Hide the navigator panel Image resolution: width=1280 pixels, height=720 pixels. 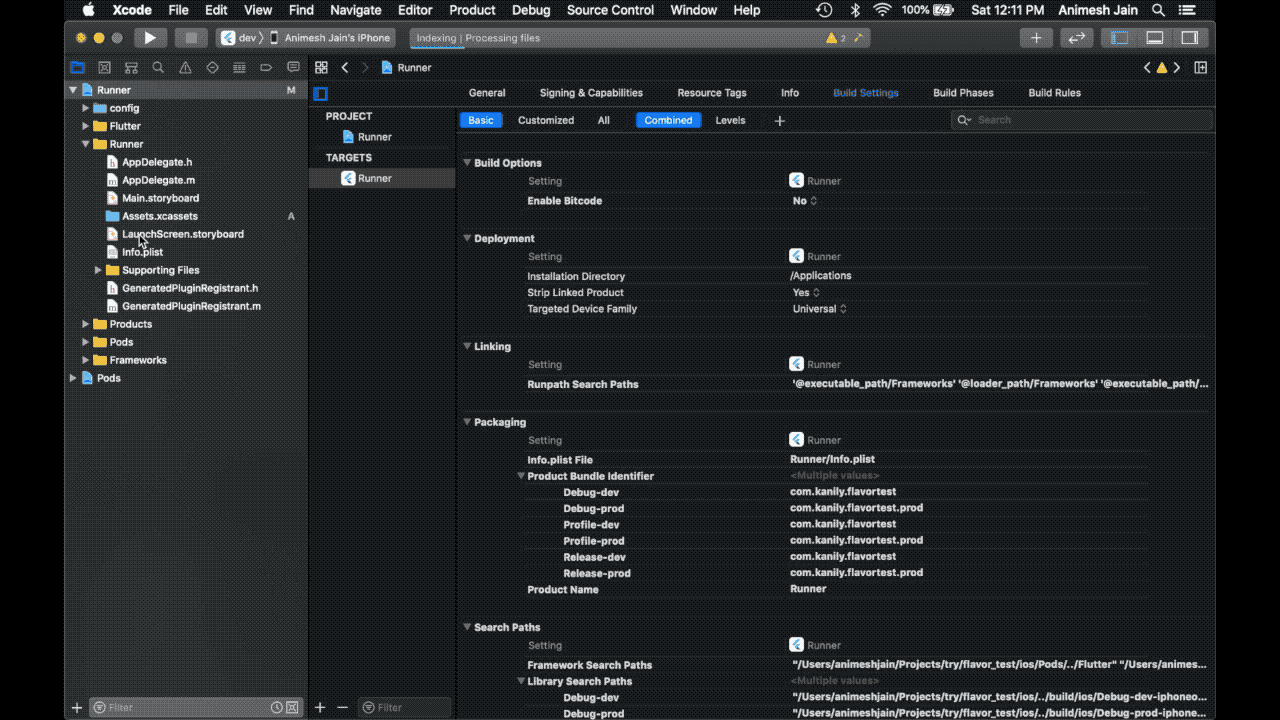coord(1120,38)
